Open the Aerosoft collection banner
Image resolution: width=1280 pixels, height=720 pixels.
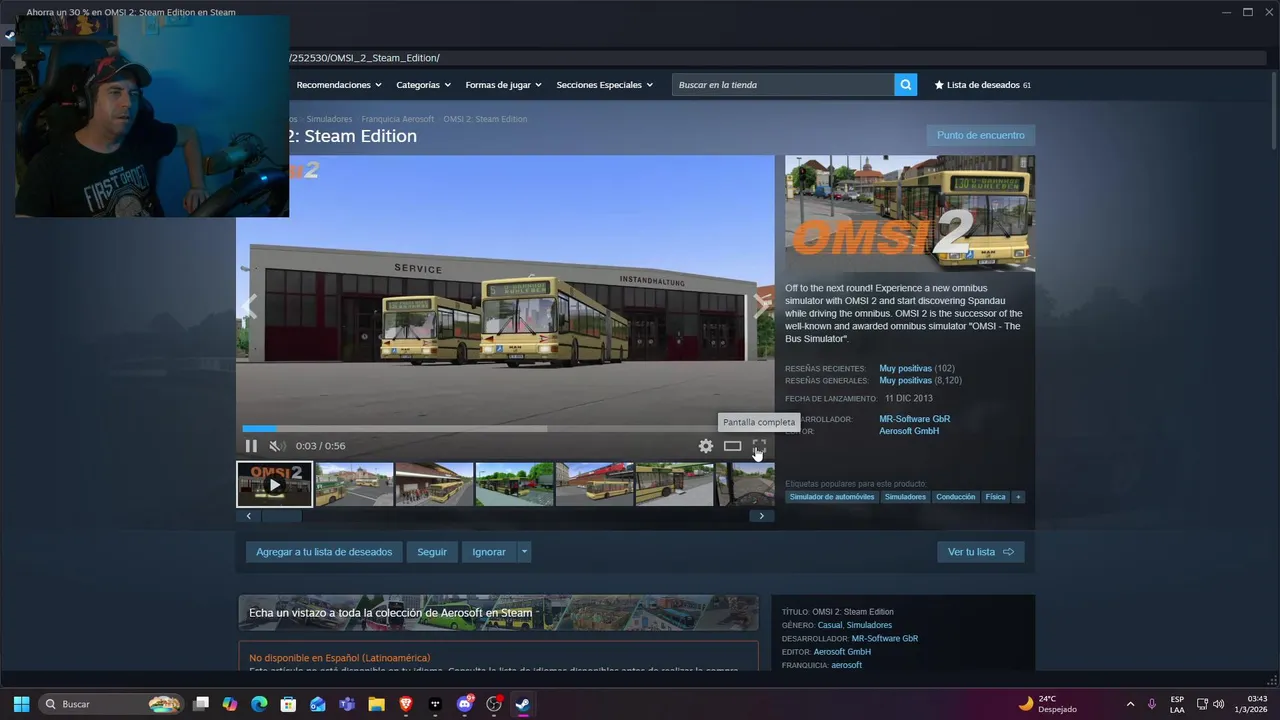coord(498,613)
